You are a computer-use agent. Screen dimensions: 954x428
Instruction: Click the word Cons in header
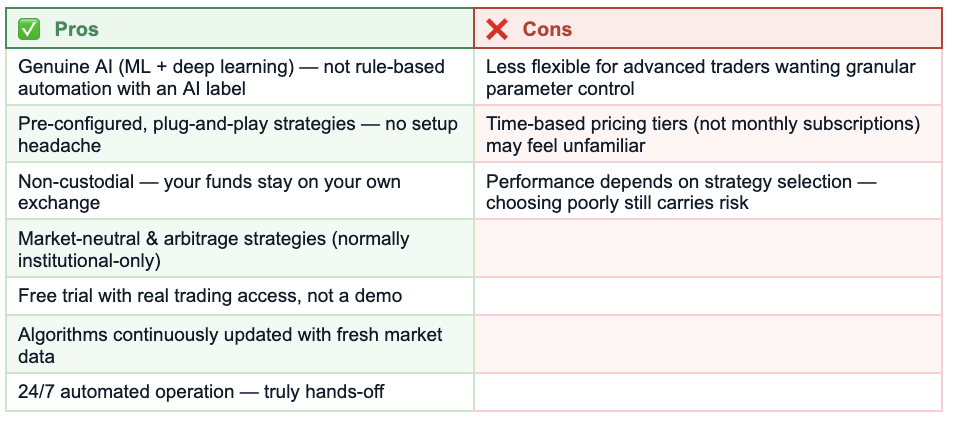point(547,29)
